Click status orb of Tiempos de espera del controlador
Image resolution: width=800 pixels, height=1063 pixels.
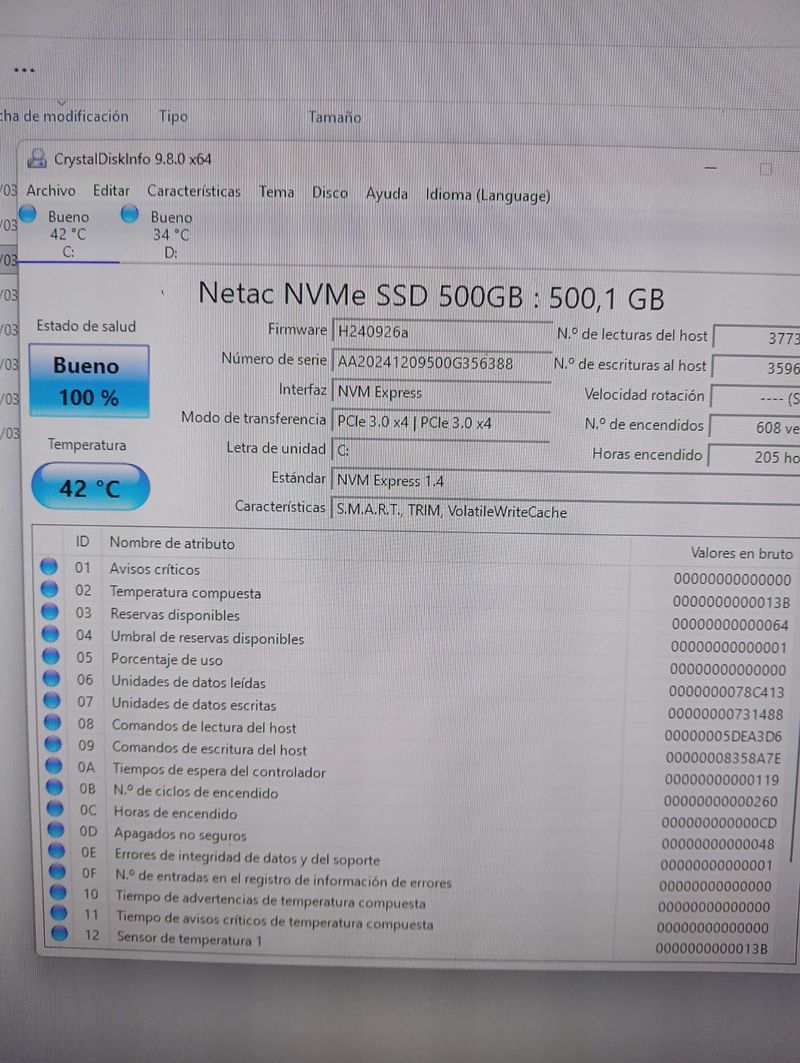[55, 765]
